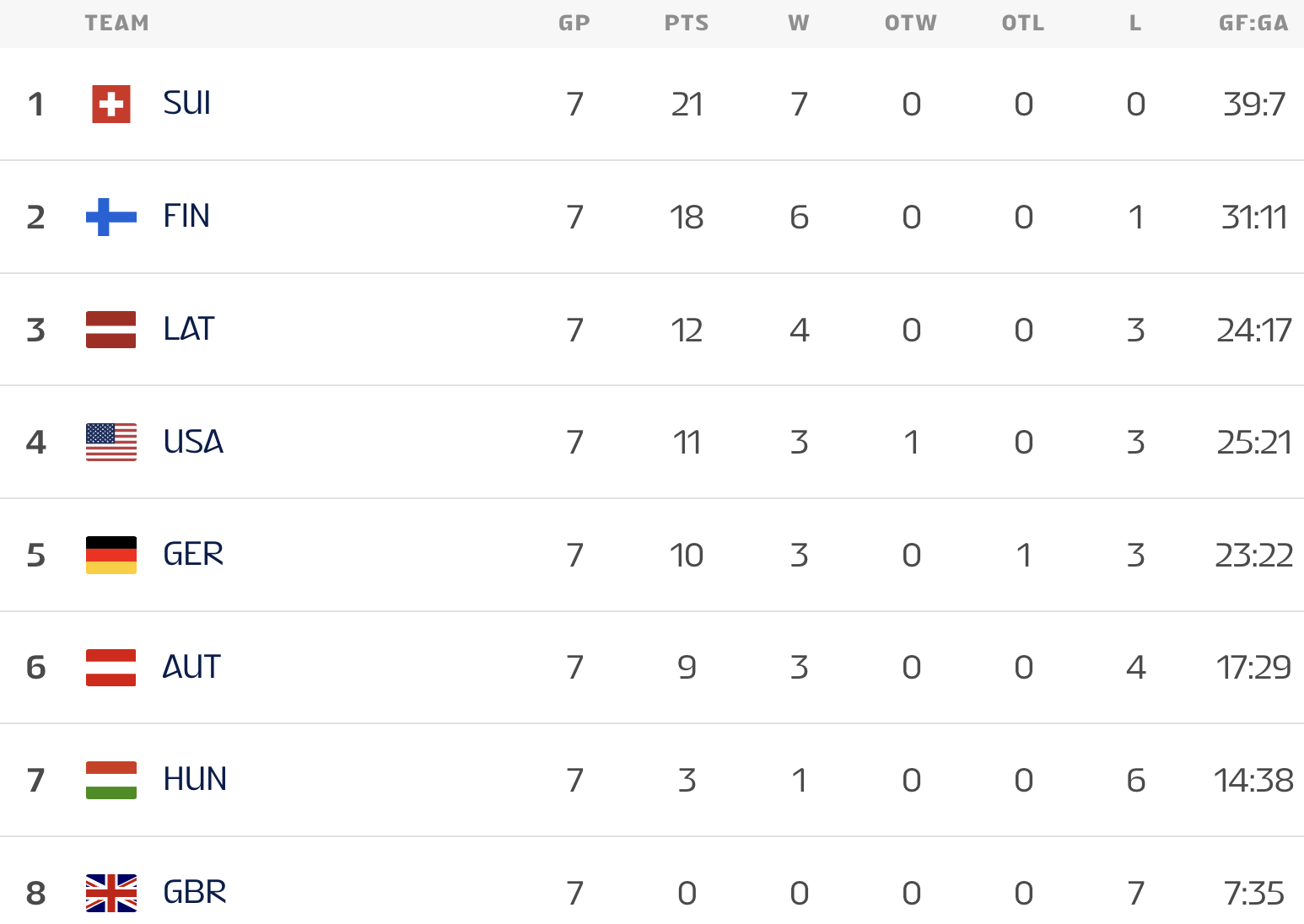The image size is (1304, 924).
Task: Click the OTW column header
Action: click(911, 24)
